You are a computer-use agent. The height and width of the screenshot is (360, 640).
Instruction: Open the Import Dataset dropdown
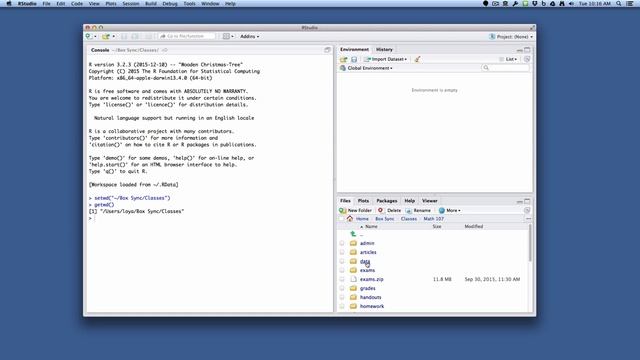[386, 59]
